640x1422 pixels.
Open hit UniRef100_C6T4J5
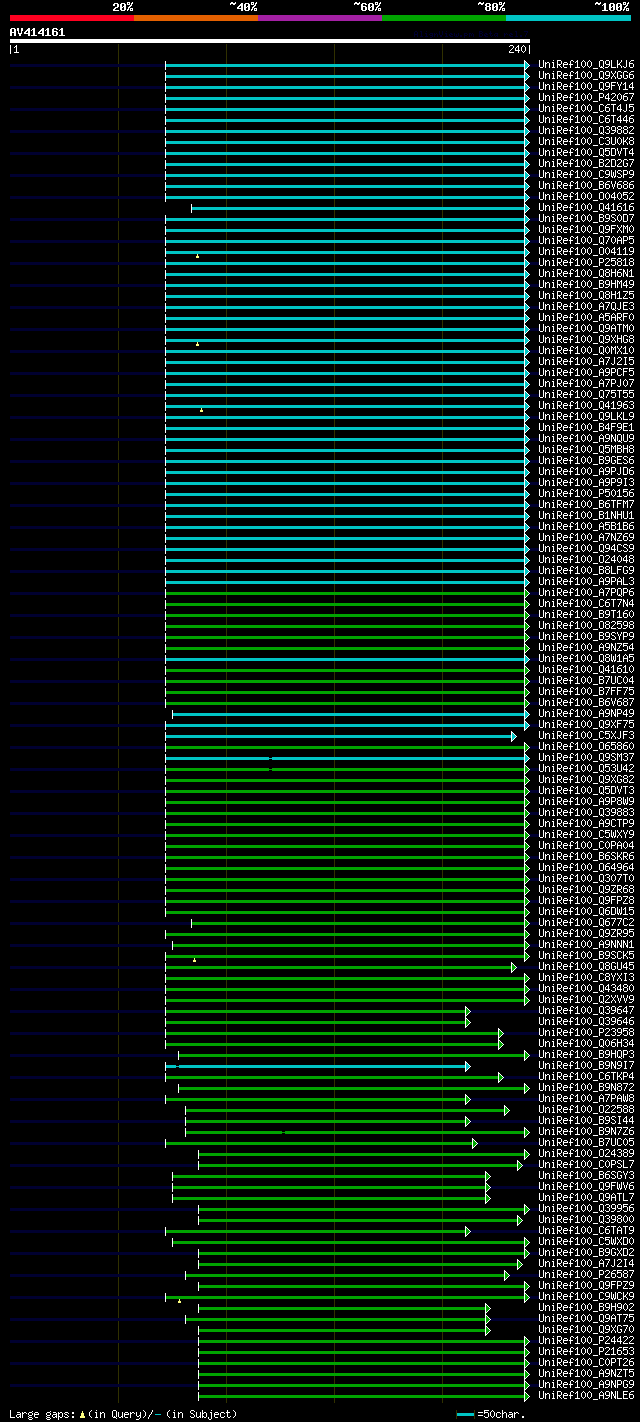[586, 108]
